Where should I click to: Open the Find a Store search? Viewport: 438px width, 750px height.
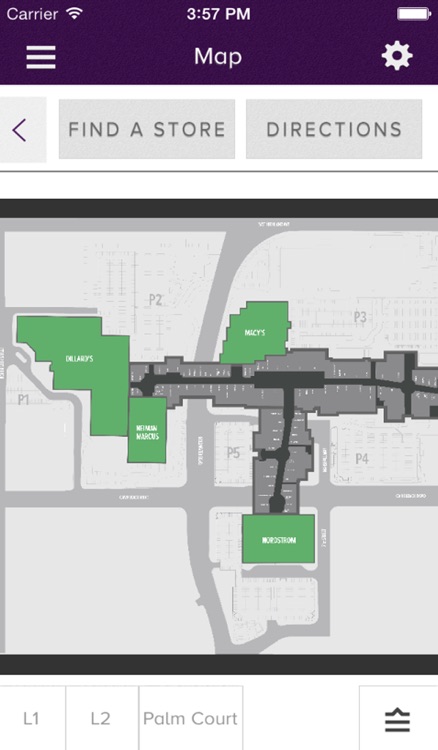[147, 129]
